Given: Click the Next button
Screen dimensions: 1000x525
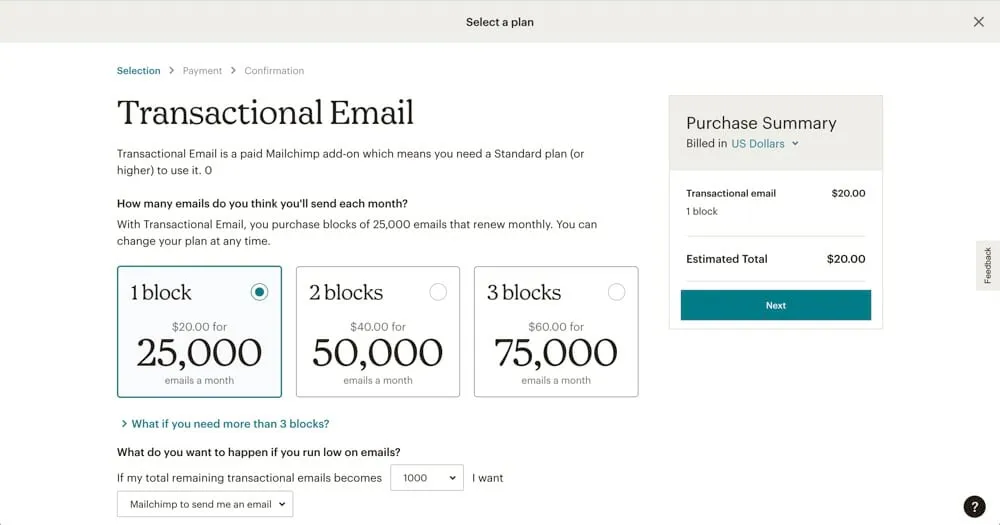Looking at the screenshot, I should click(x=775, y=305).
